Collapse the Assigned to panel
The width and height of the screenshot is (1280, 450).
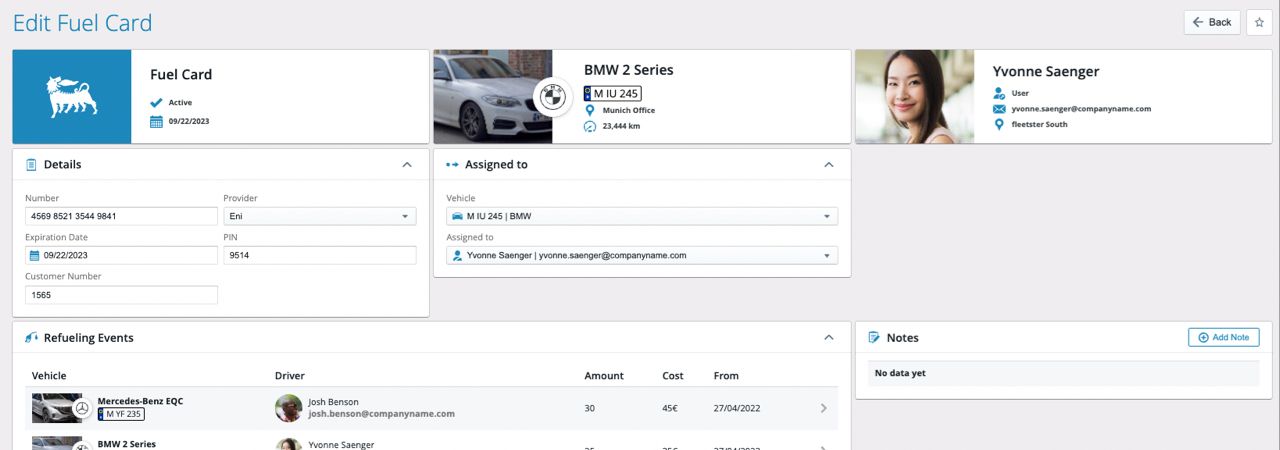pyautogui.click(x=828, y=164)
